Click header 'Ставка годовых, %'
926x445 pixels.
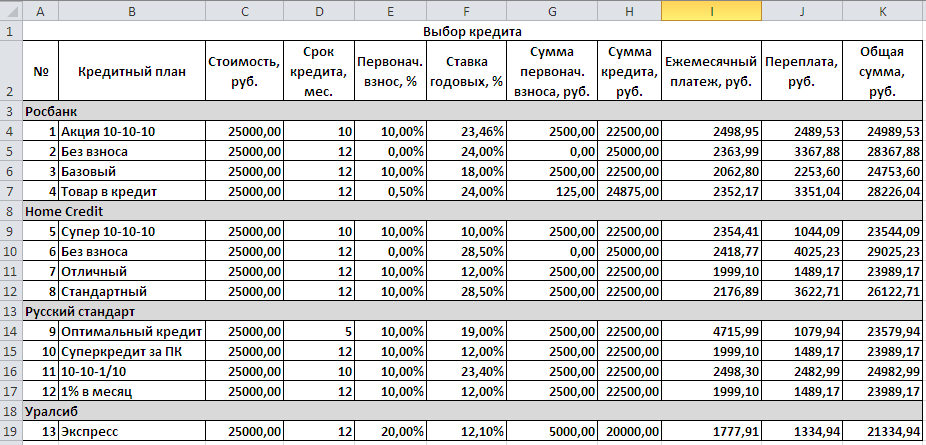(x=466, y=71)
